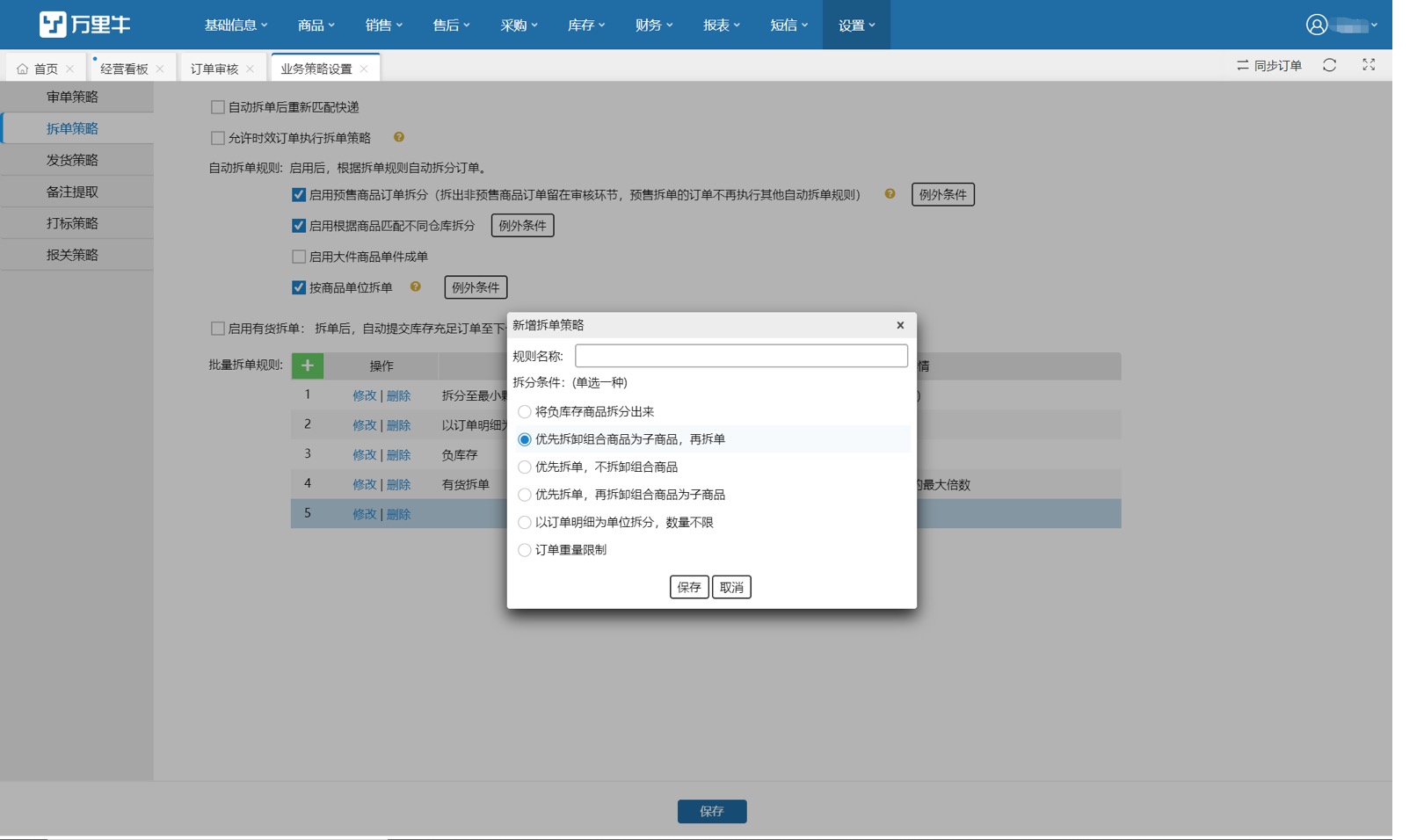Toggle fullscreen with the expand icon
The image size is (1424, 840).
(1369, 65)
